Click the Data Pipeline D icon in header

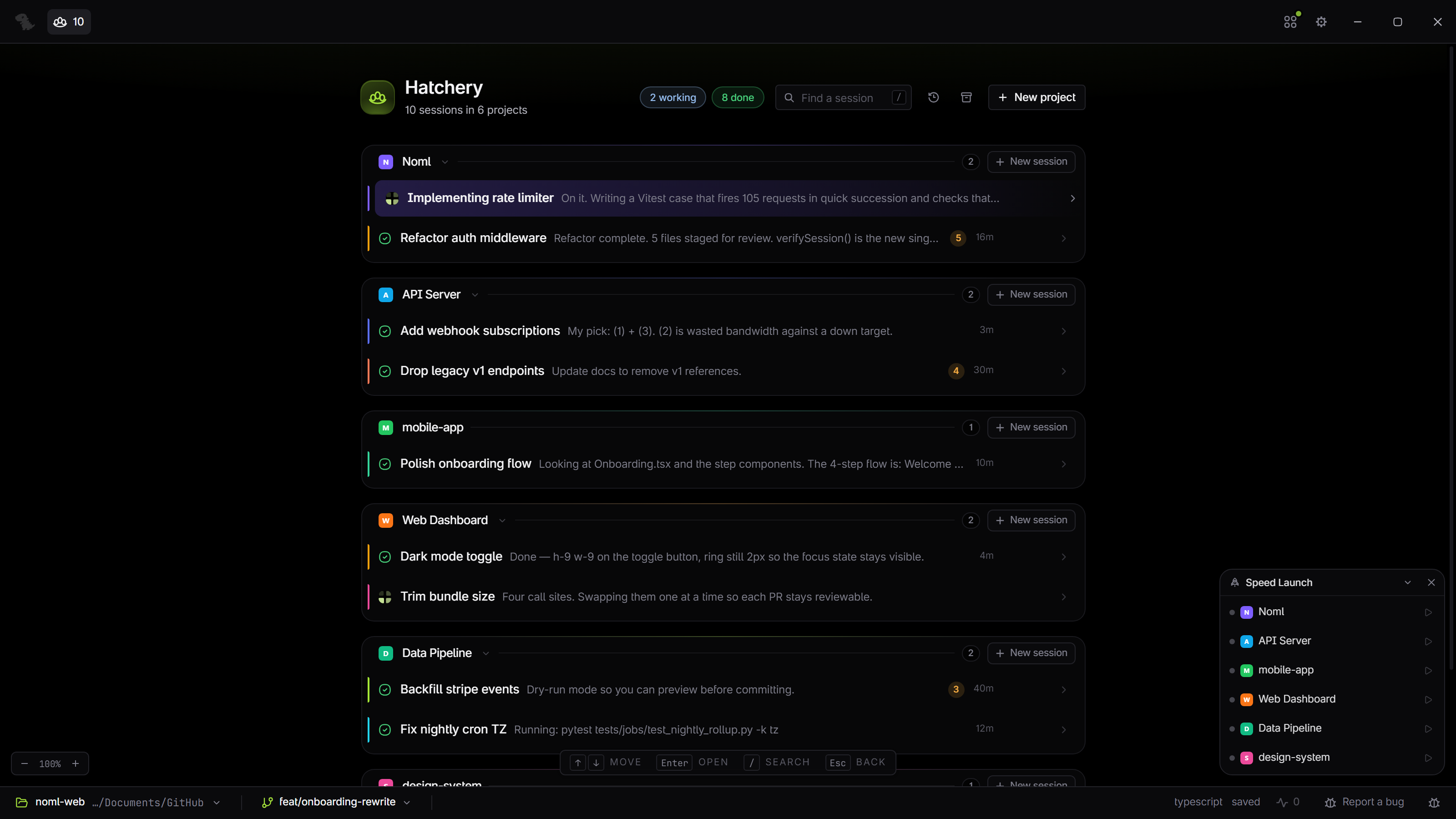[385, 653]
